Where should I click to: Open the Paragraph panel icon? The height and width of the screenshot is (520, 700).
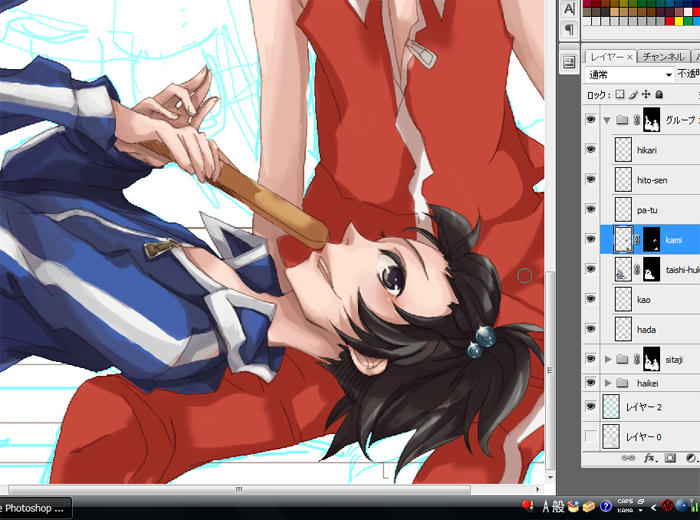point(569,30)
